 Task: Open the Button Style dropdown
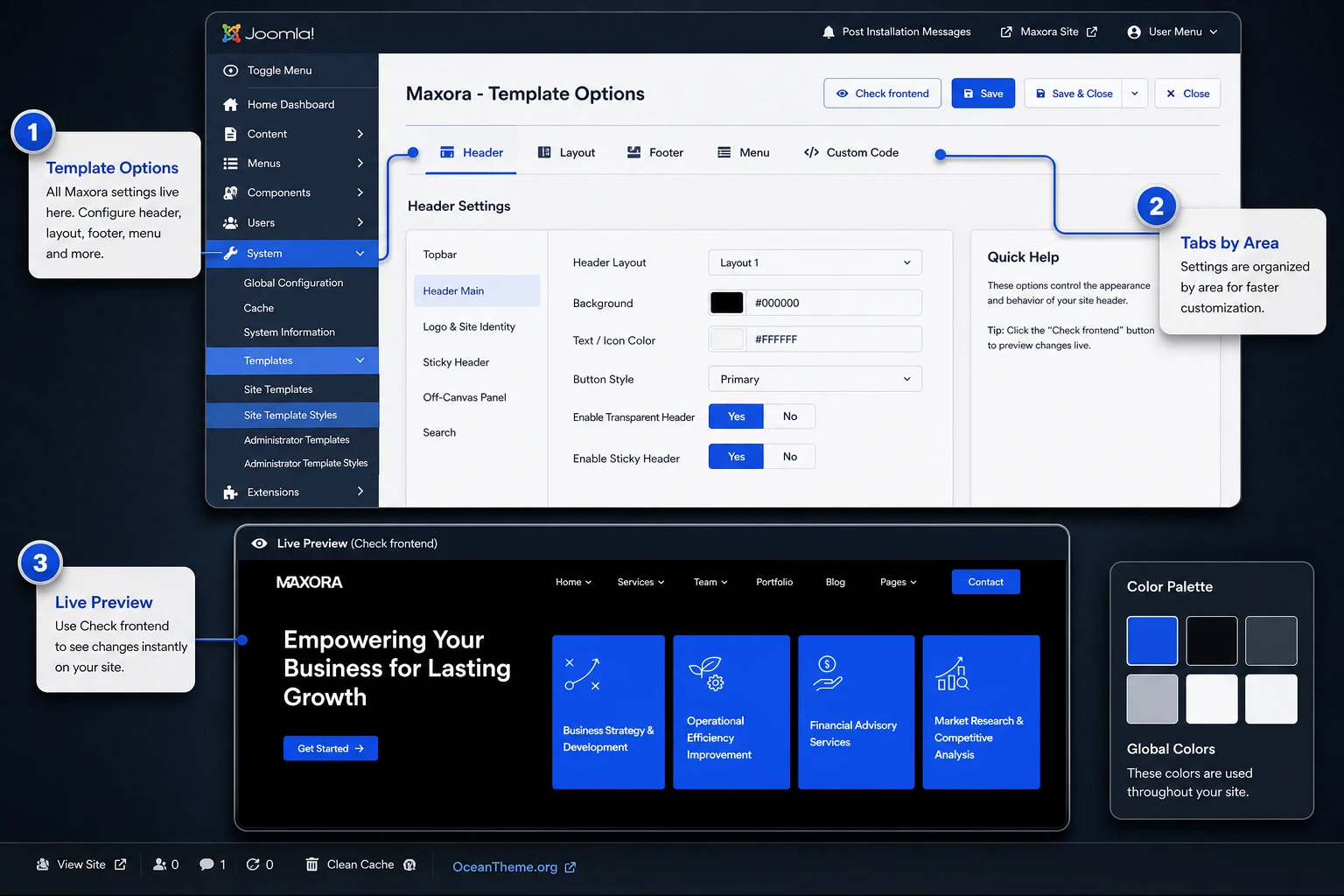[x=815, y=379]
